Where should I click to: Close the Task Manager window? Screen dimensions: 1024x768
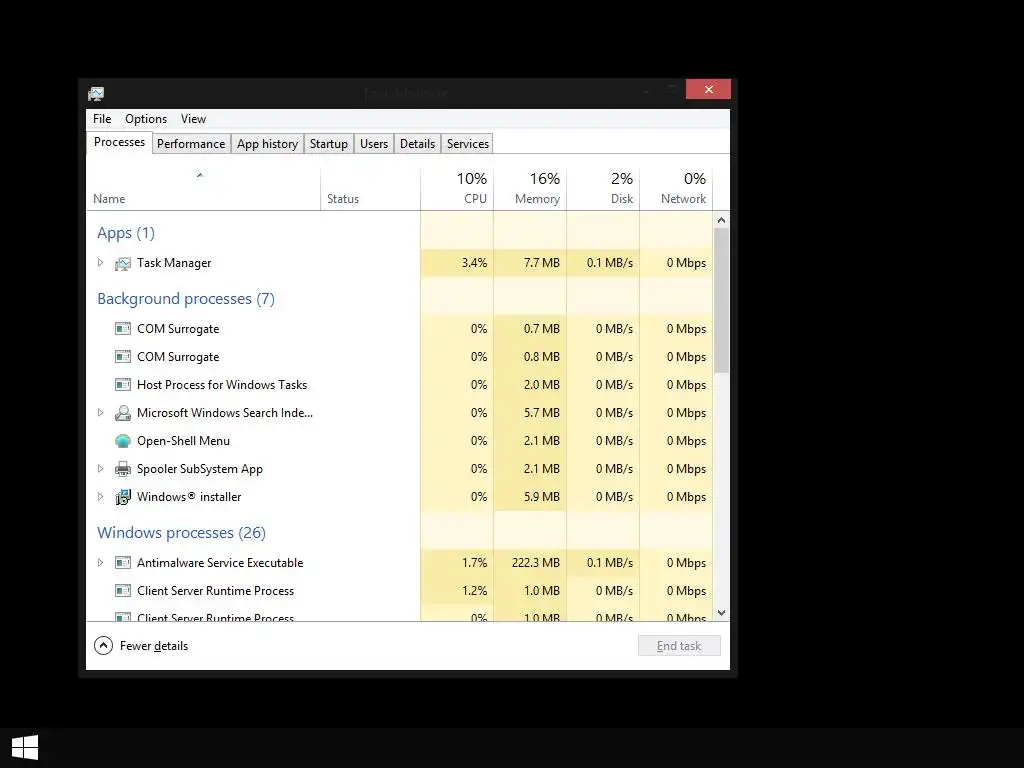click(709, 89)
